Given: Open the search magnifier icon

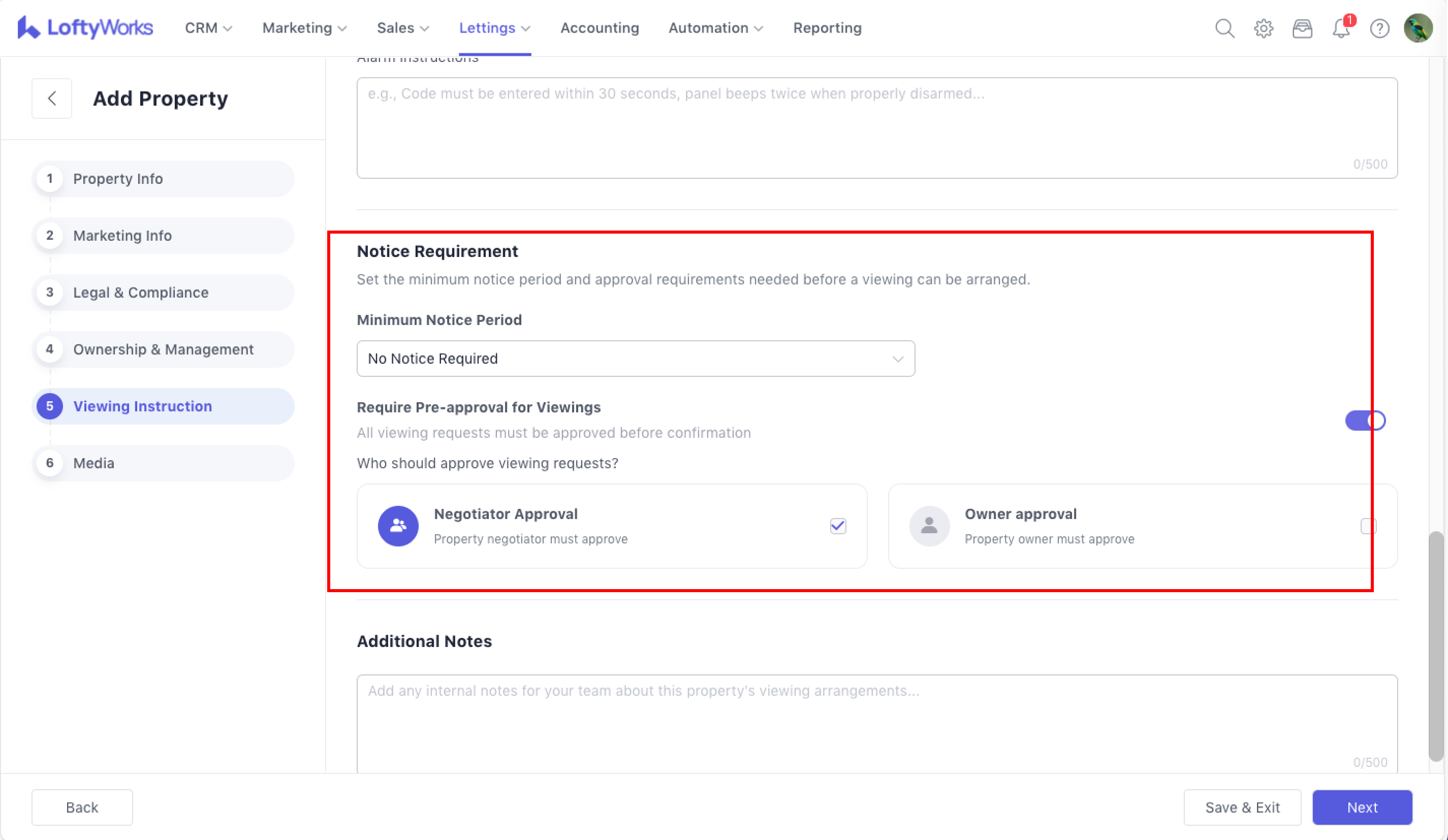Looking at the screenshot, I should point(1224,28).
